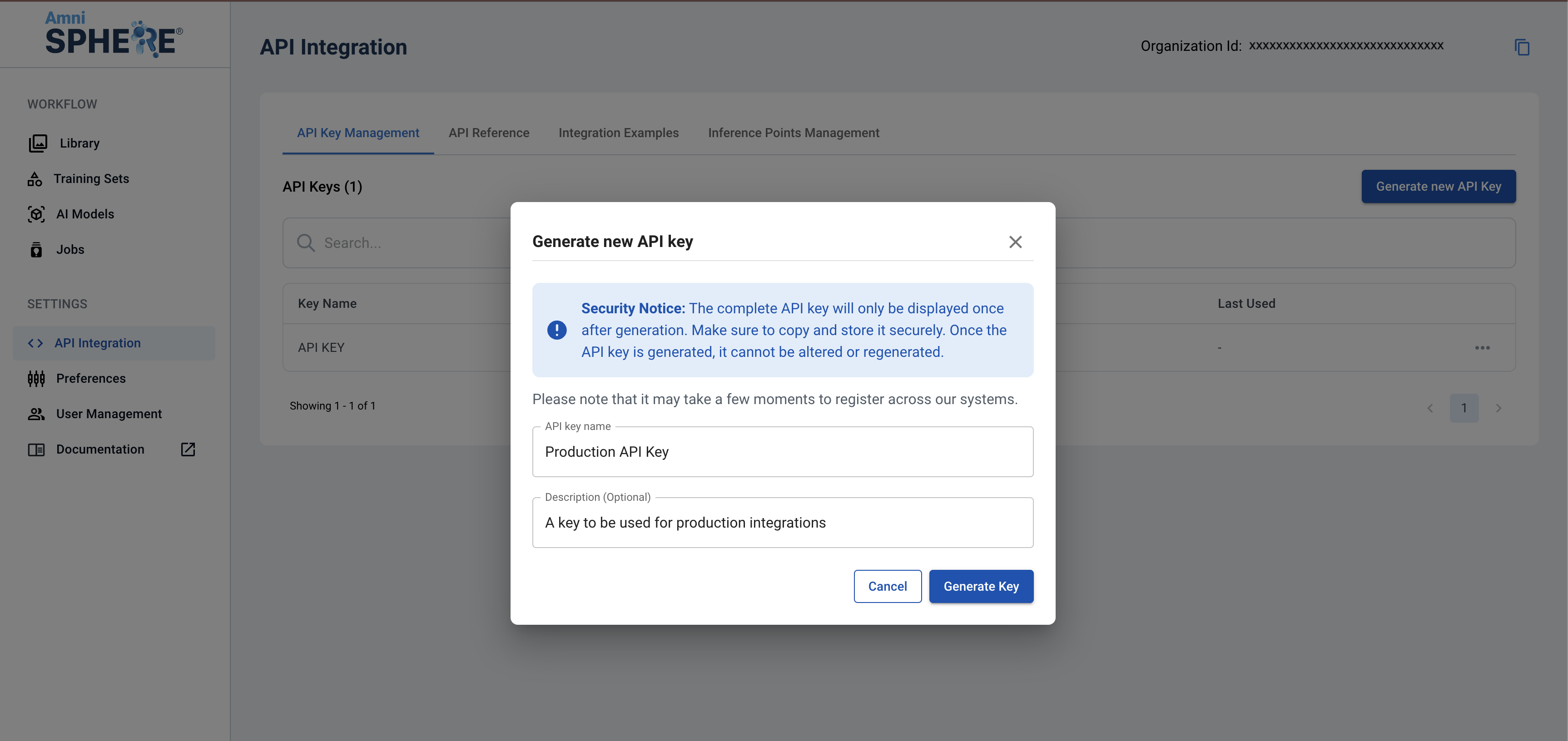Focus the Description (Optional) field
This screenshot has height=741, width=1568.
click(x=782, y=523)
